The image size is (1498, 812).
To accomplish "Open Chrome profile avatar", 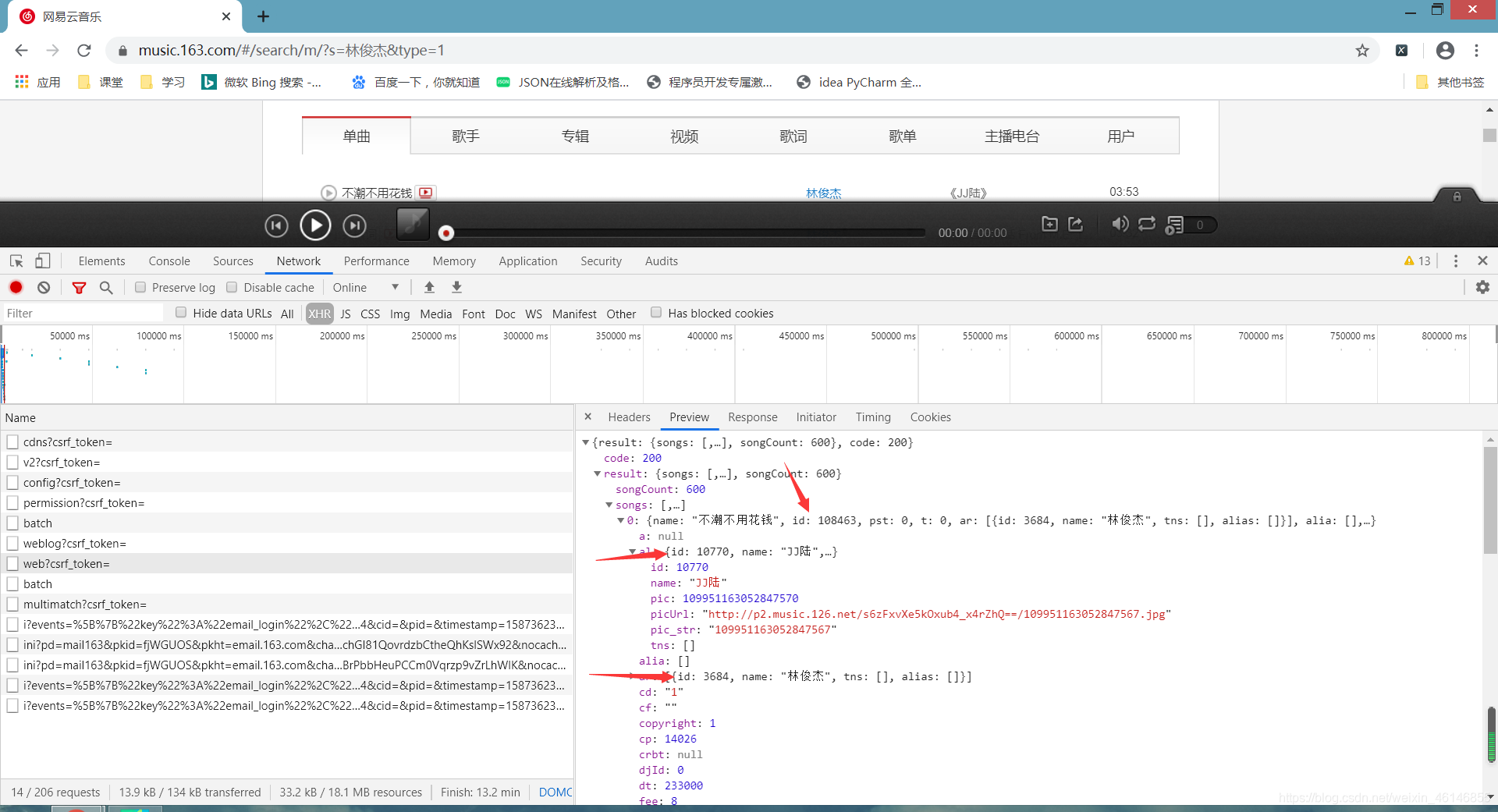I will point(1445,51).
